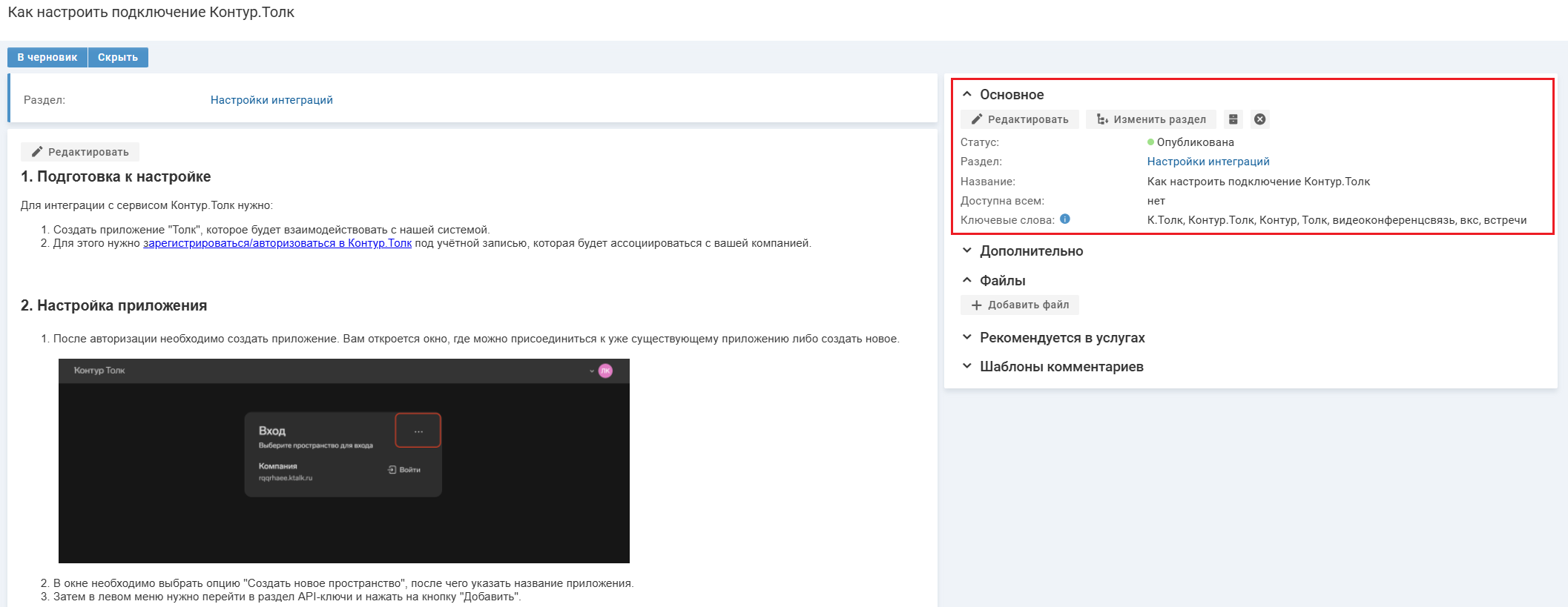Click the Скрыть button
Screen dimensions: 1568x607
click(x=118, y=57)
